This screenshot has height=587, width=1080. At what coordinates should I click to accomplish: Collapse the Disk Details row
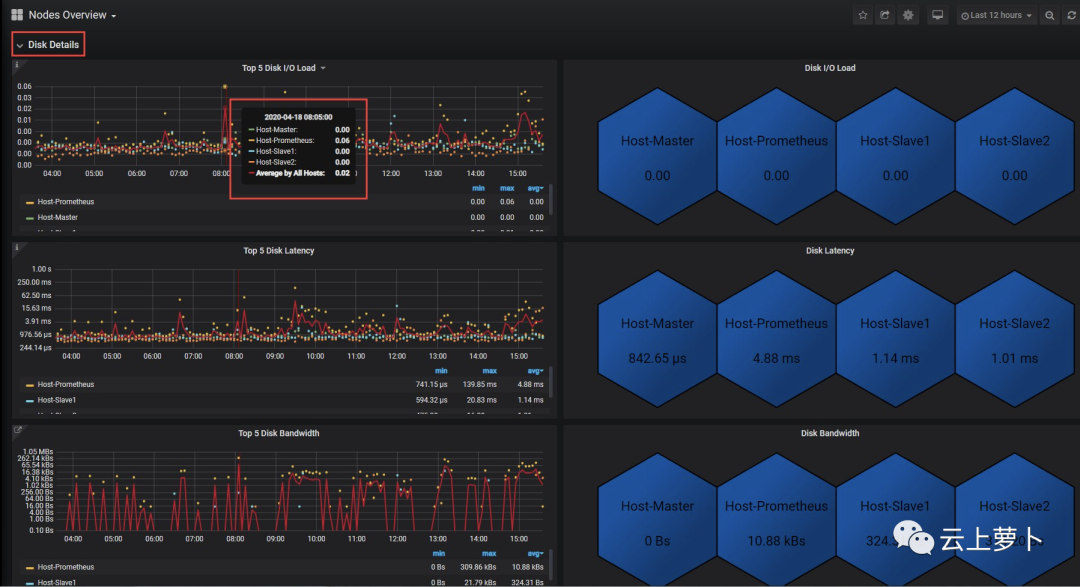(48, 45)
